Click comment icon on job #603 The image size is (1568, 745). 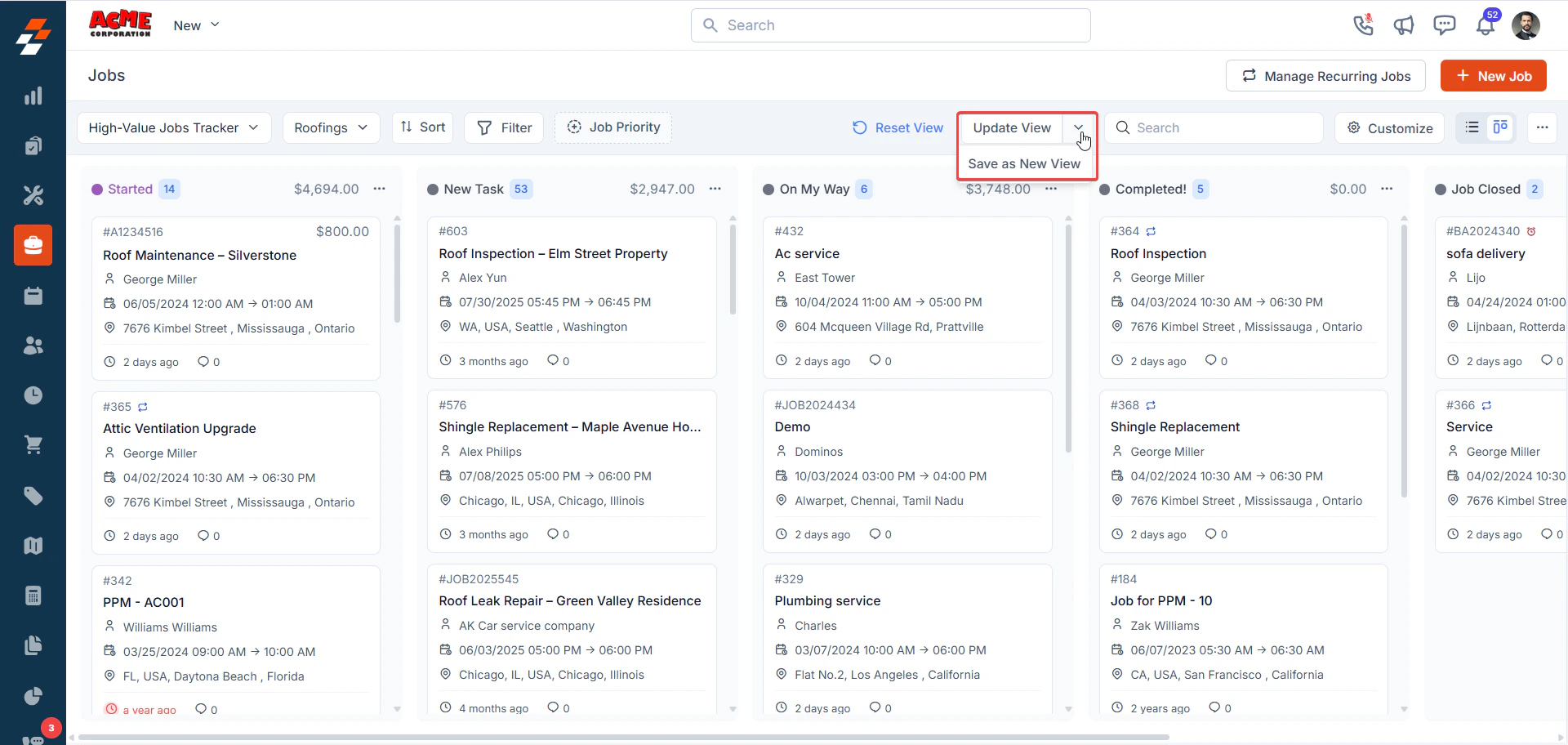pos(553,360)
